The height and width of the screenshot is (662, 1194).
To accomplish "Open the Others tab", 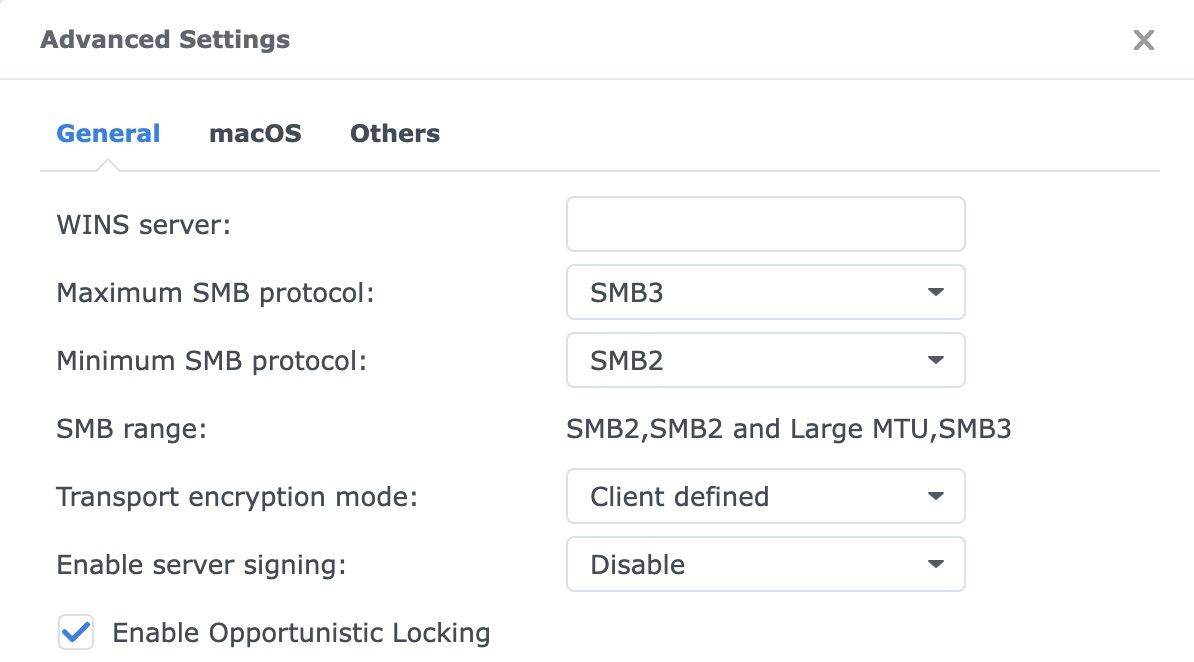I will coord(395,134).
